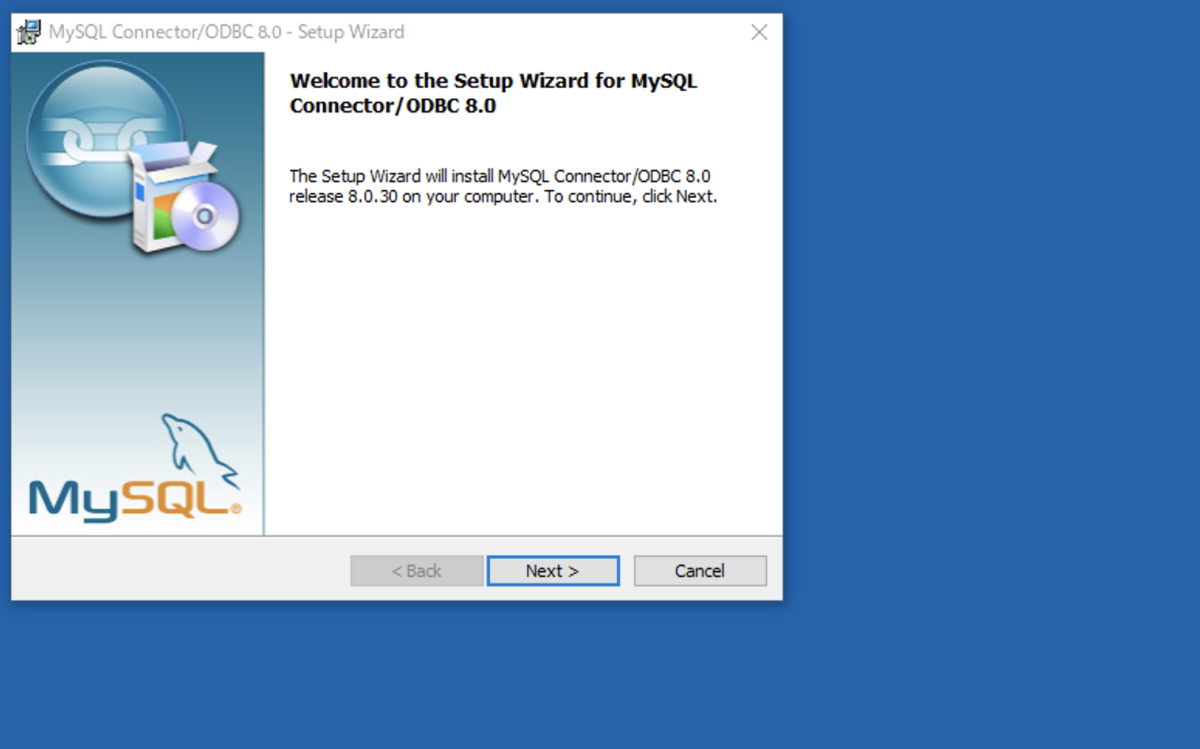Cancel the setup wizard
Screen dimensions: 1200x749
[700, 571]
